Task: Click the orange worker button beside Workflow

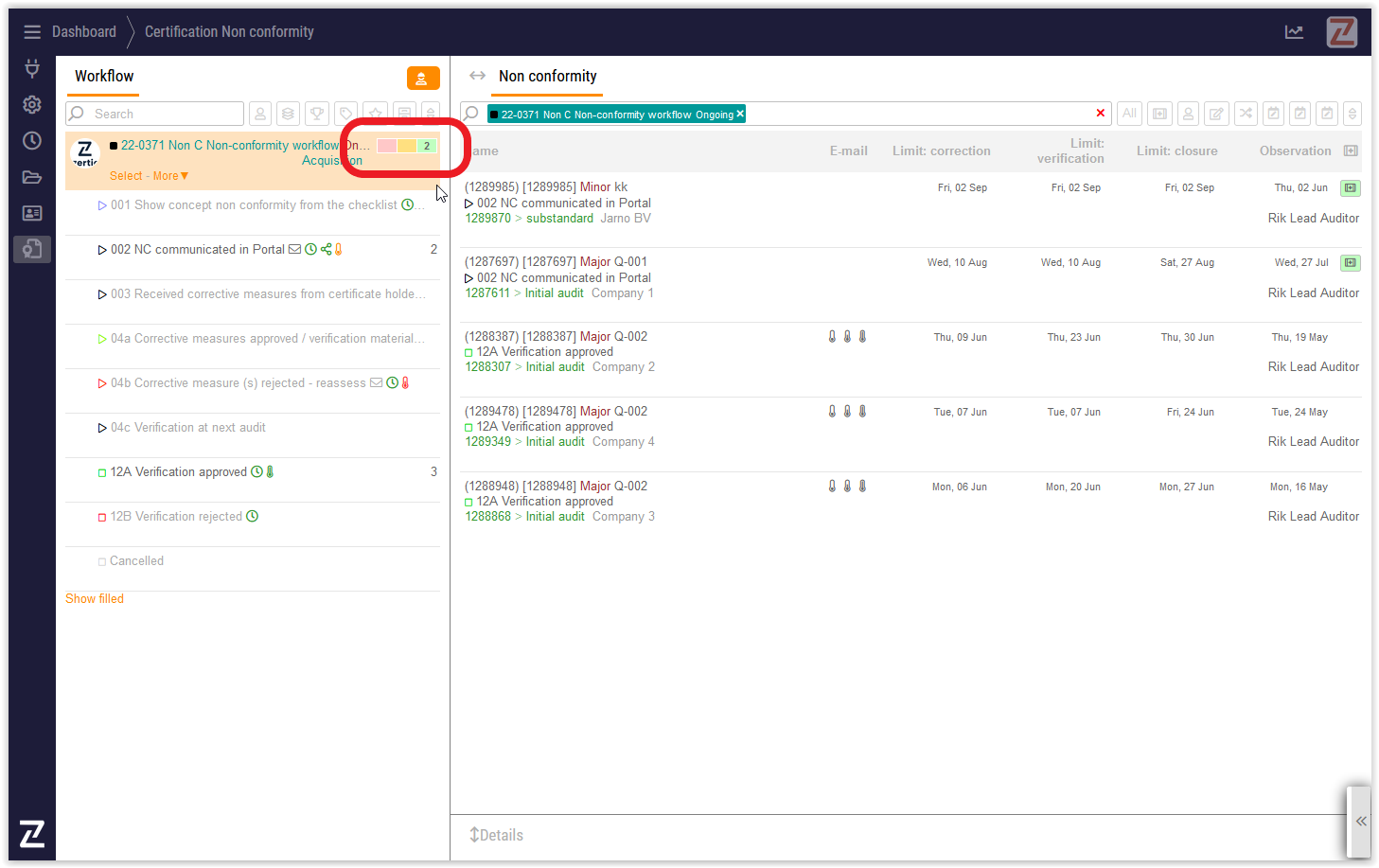Action: point(423,78)
